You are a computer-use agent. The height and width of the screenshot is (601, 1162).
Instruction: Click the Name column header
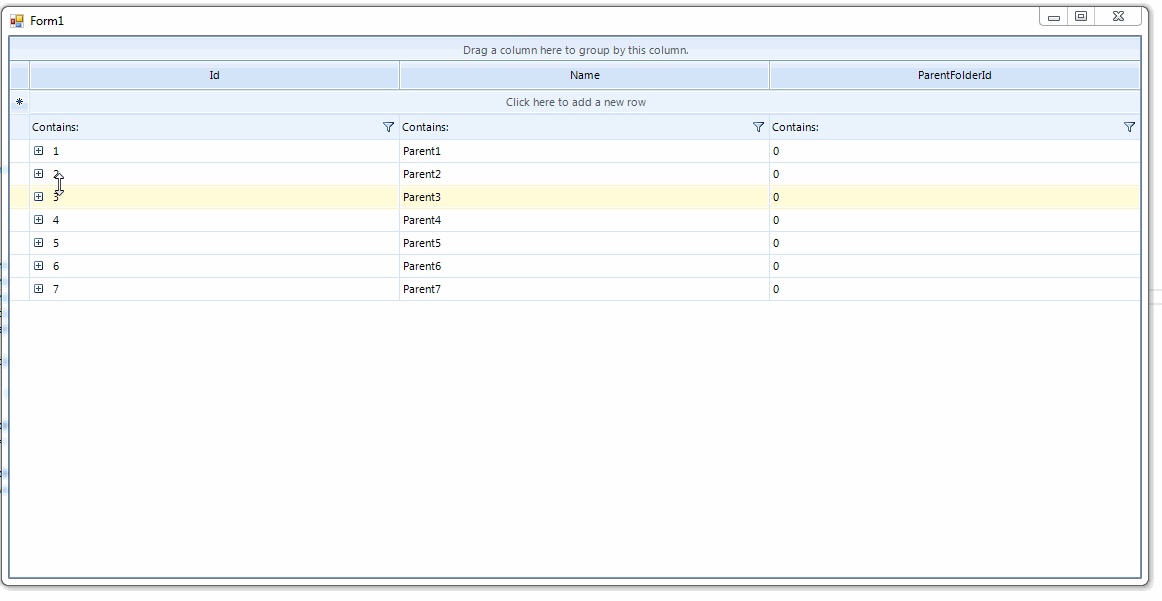click(x=584, y=75)
